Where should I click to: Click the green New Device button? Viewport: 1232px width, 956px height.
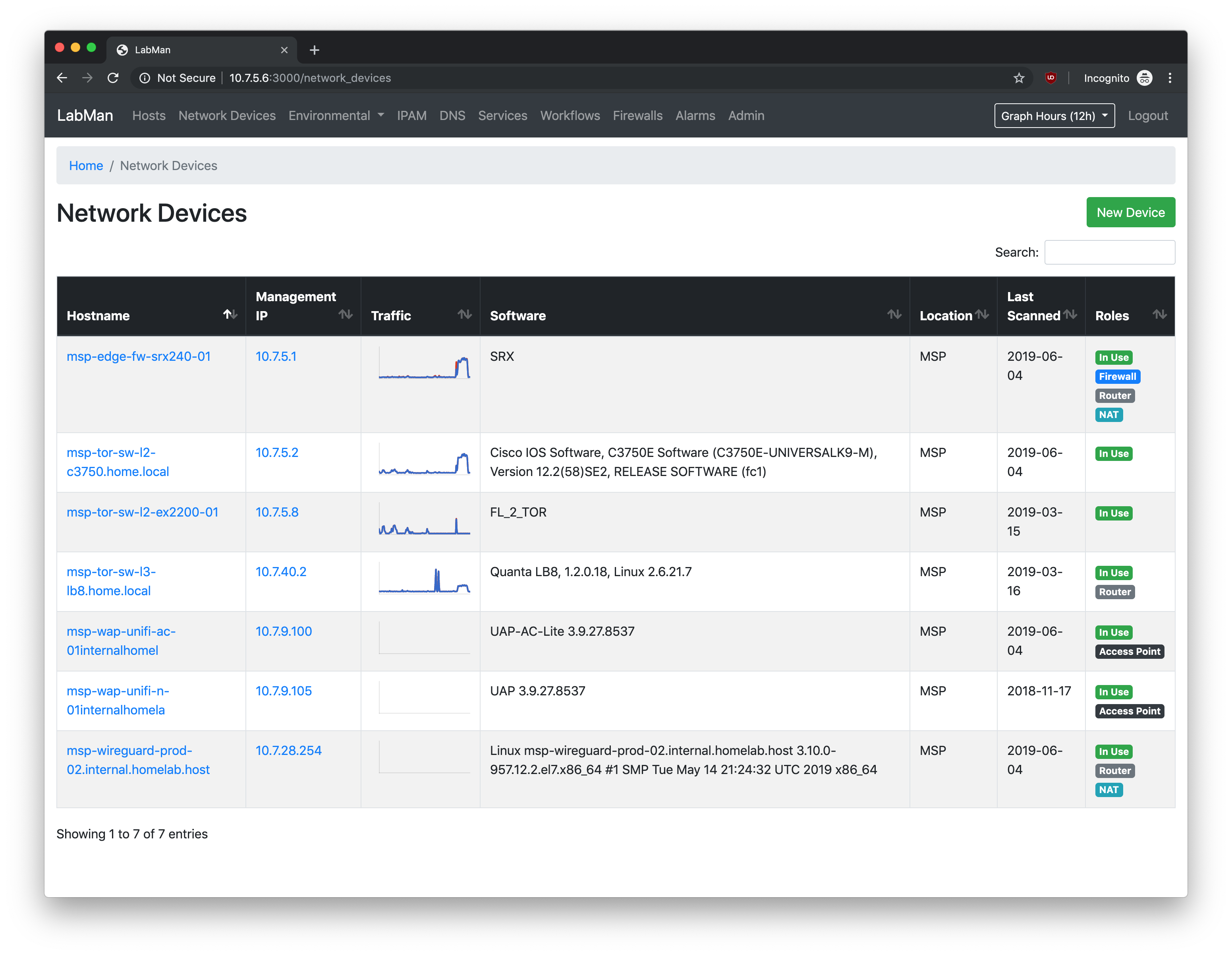1130,212
